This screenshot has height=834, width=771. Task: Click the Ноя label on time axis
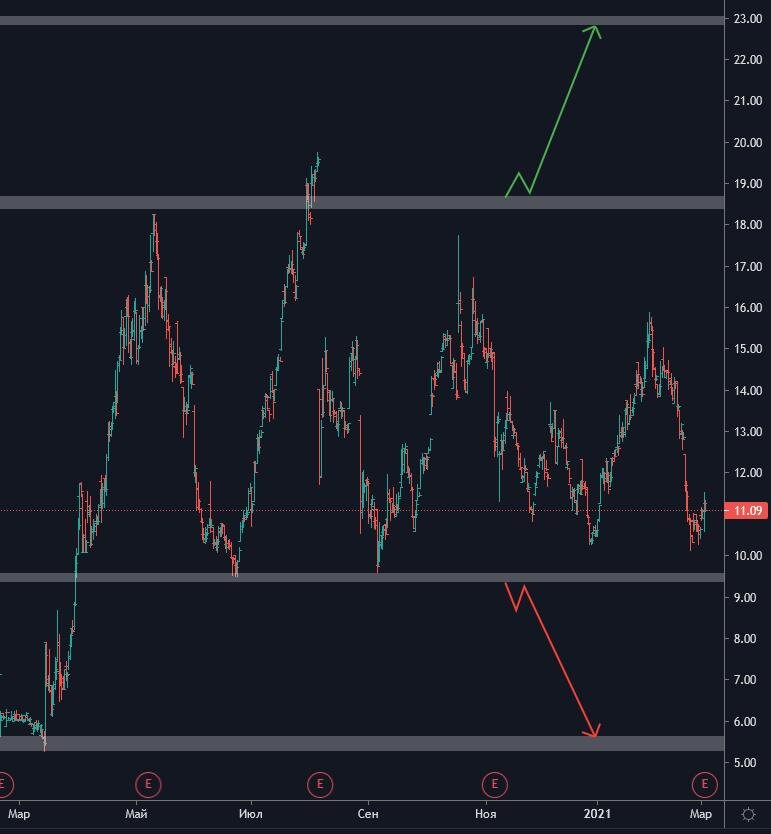pyautogui.click(x=485, y=814)
